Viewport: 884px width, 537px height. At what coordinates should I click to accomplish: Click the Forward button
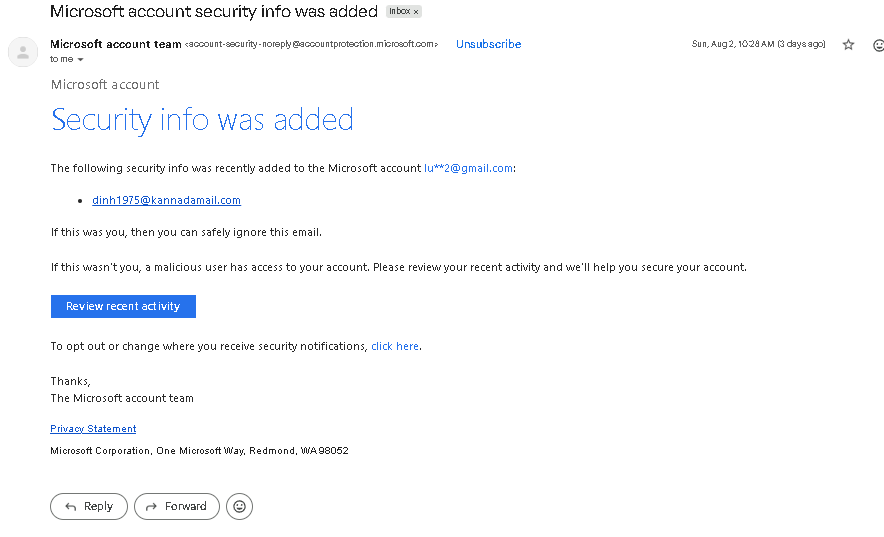(176, 507)
